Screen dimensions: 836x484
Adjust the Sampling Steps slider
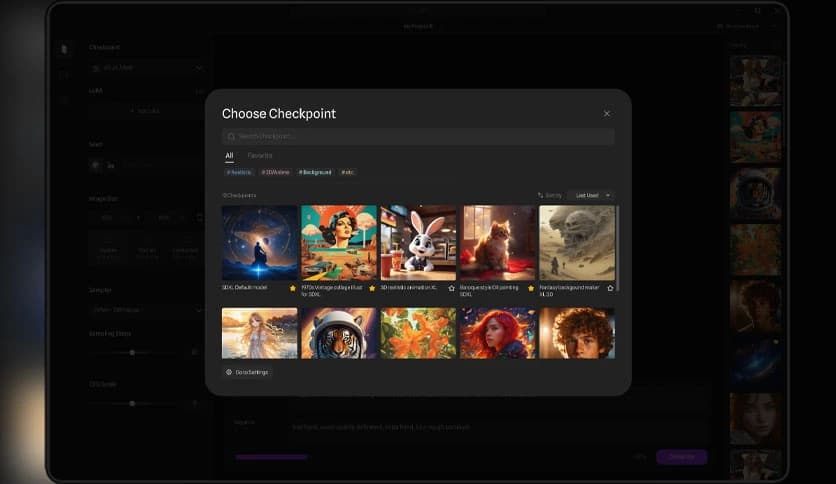[x=132, y=352]
